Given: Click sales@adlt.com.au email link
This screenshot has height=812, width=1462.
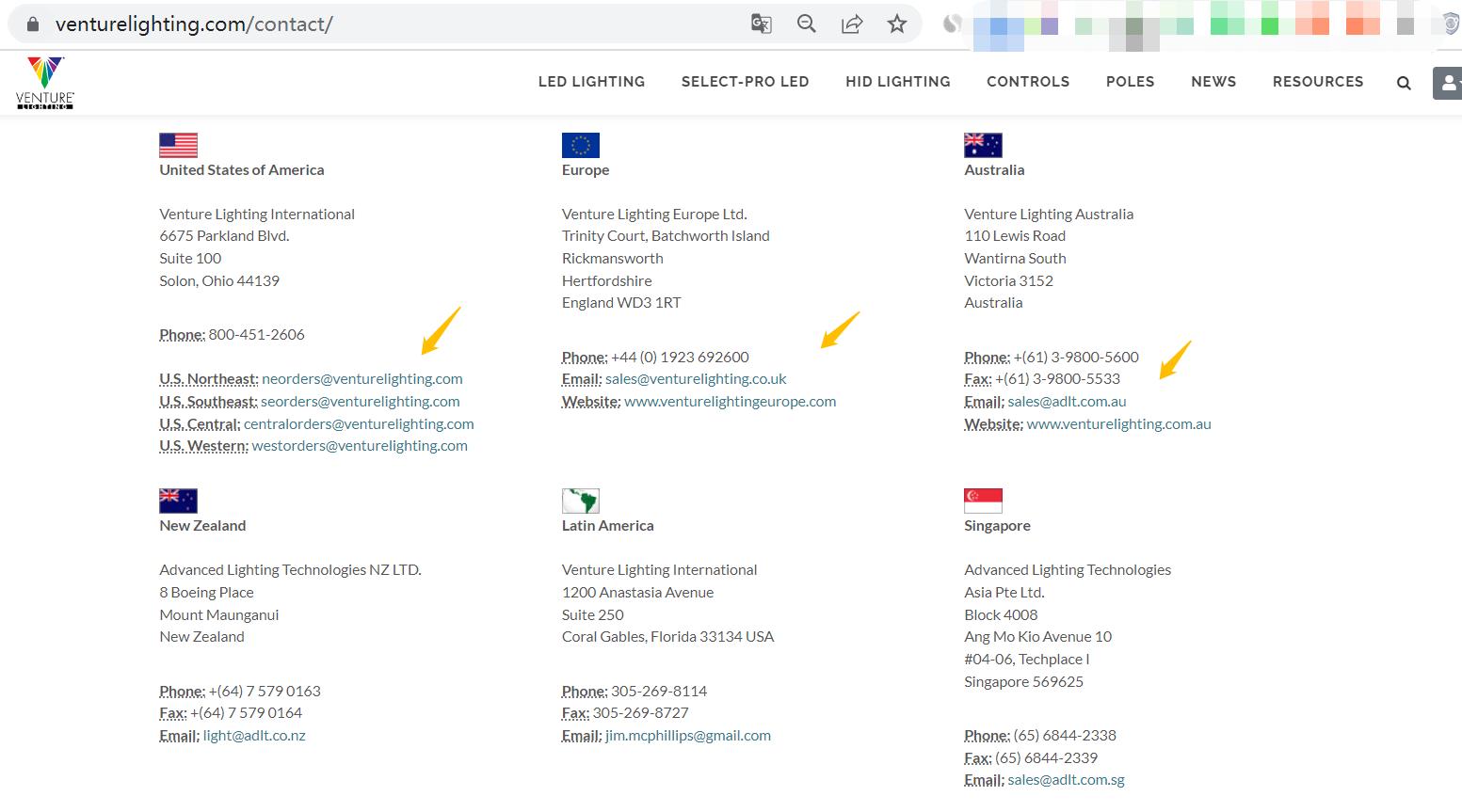Looking at the screenshot, I should [x=1067, y=402].
